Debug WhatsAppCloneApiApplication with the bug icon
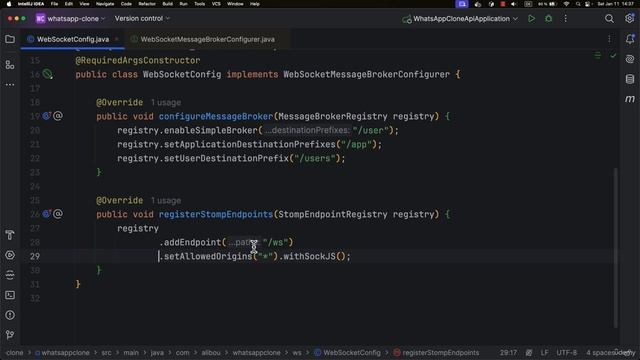 (549, 19)
